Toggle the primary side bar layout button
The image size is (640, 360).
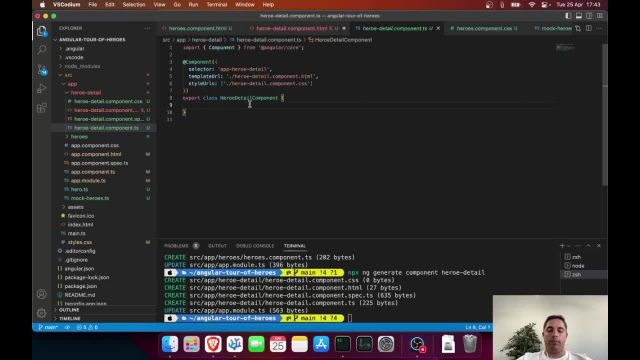click(568, 16)
